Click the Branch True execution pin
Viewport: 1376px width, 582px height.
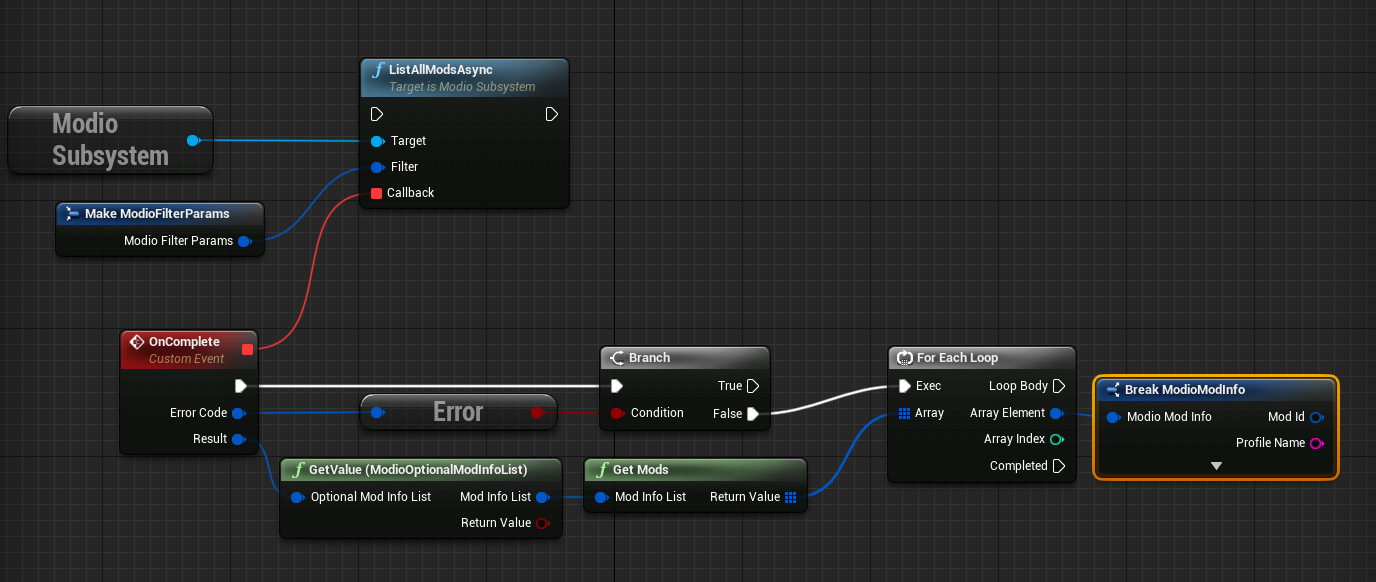[752, 386]
